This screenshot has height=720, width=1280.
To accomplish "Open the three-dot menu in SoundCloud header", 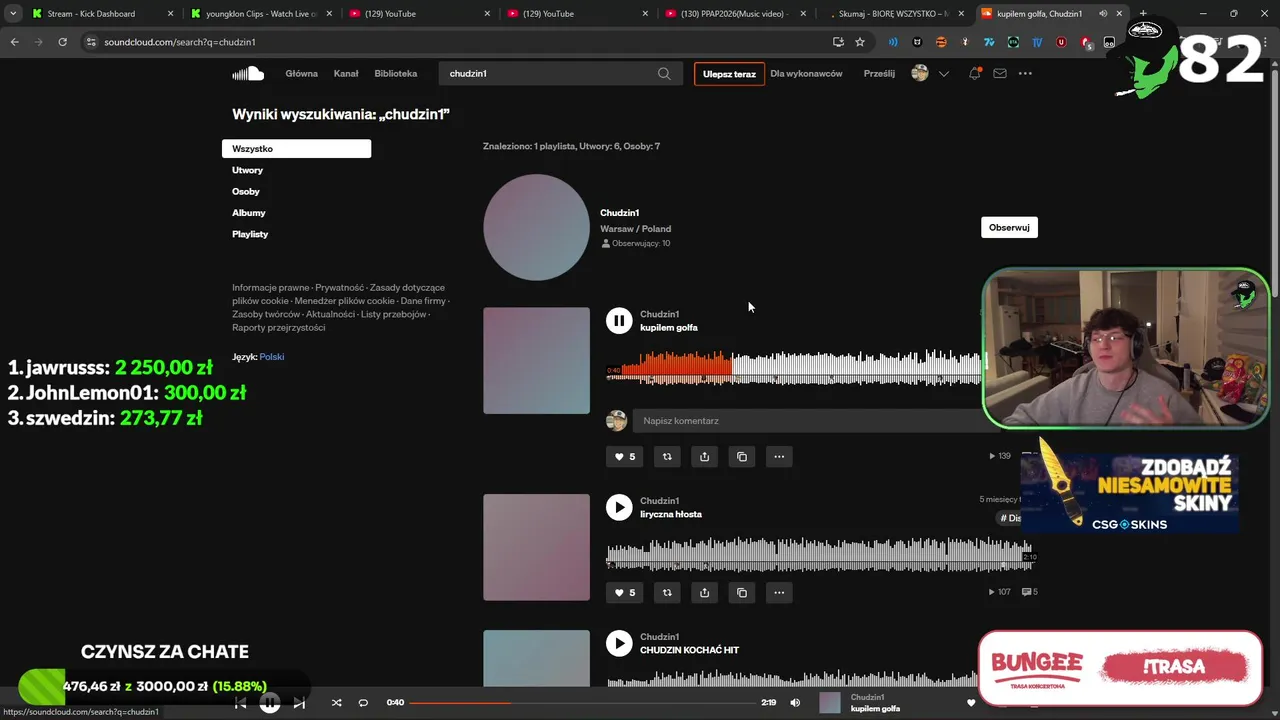I will (x=1025, y=73).
